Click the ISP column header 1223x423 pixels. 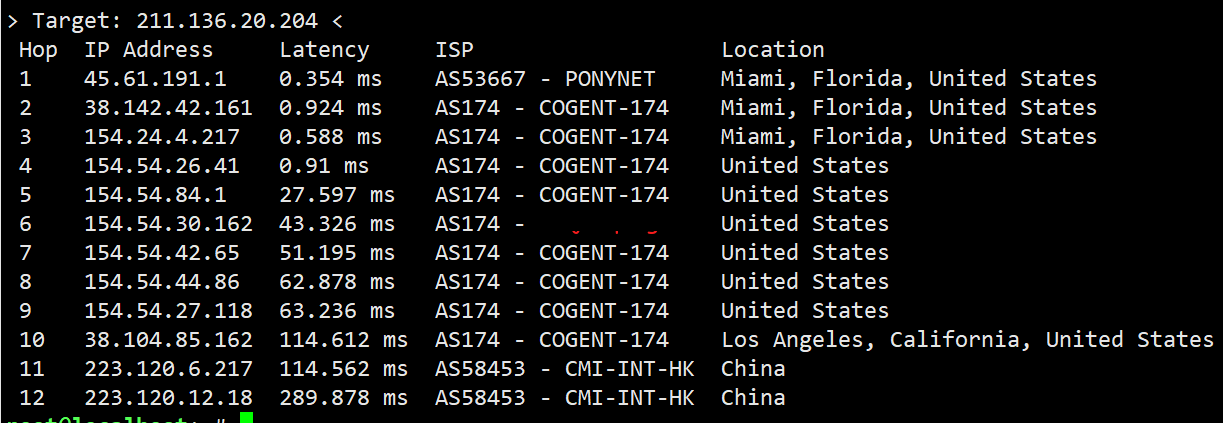pos(454,49)
